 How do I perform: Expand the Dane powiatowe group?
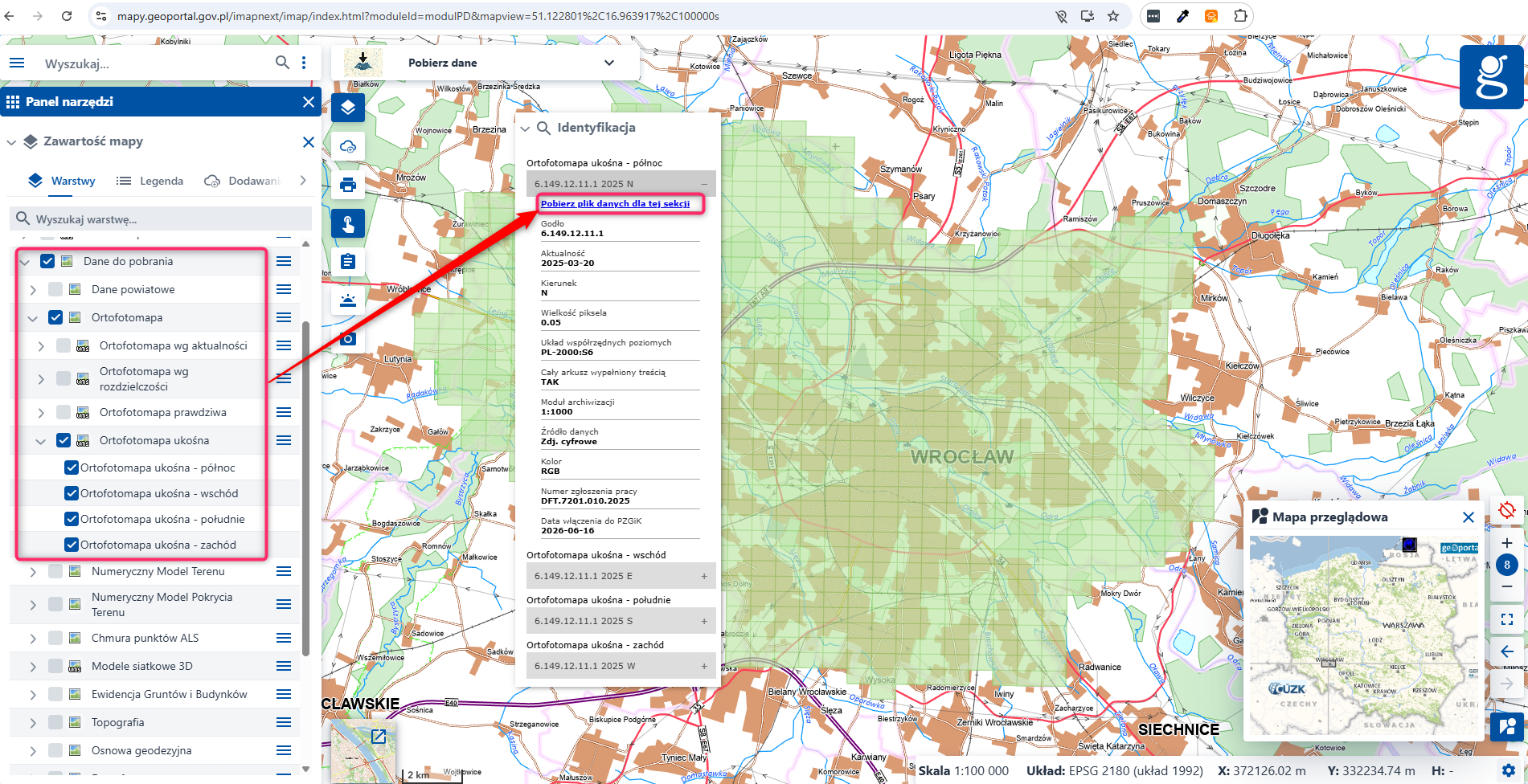point(33,290)
